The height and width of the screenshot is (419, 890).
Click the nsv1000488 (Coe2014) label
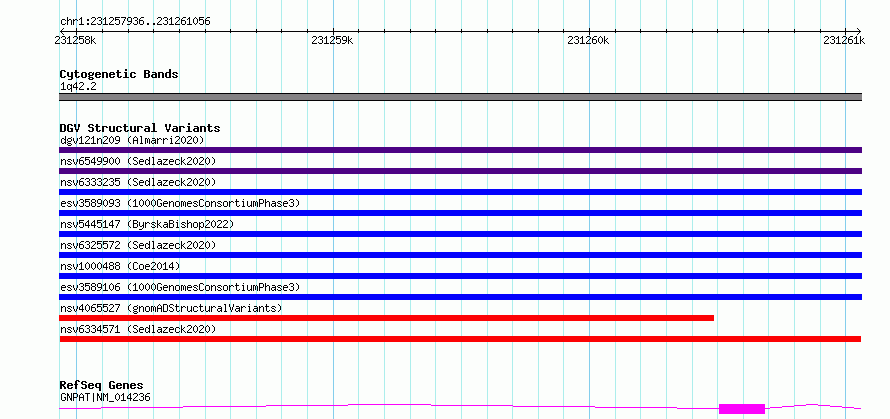120,266
